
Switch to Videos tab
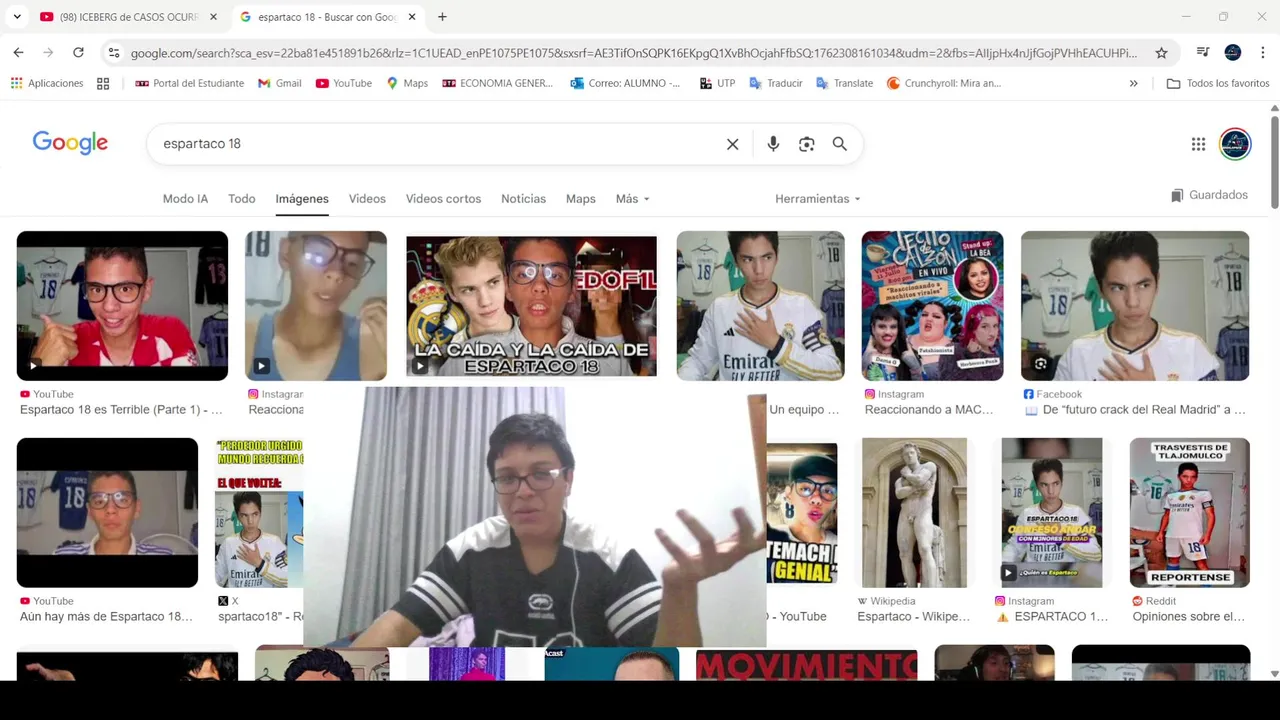(367, 199)
